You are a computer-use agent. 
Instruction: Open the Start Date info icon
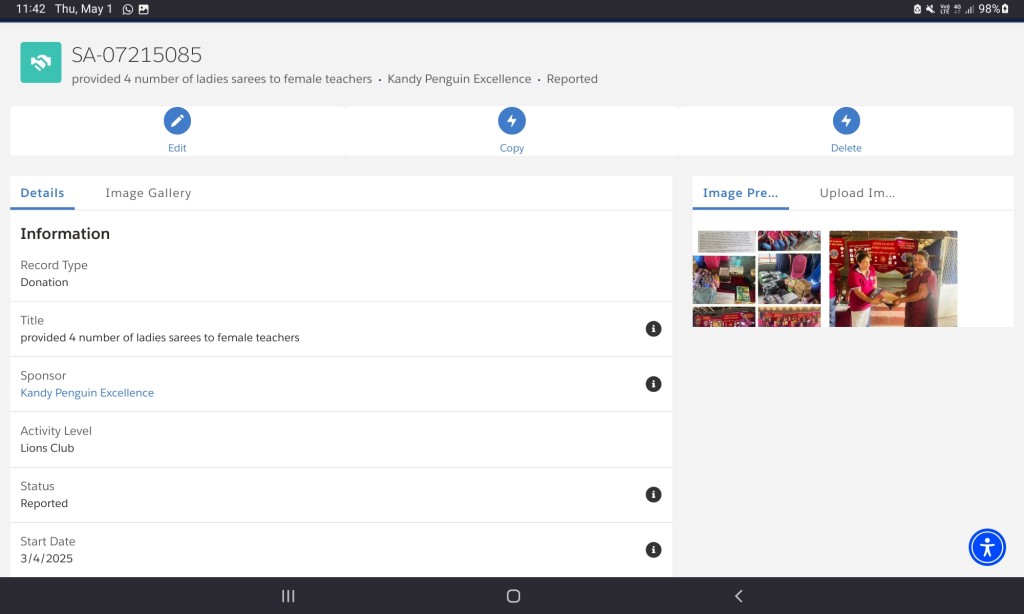653,550
